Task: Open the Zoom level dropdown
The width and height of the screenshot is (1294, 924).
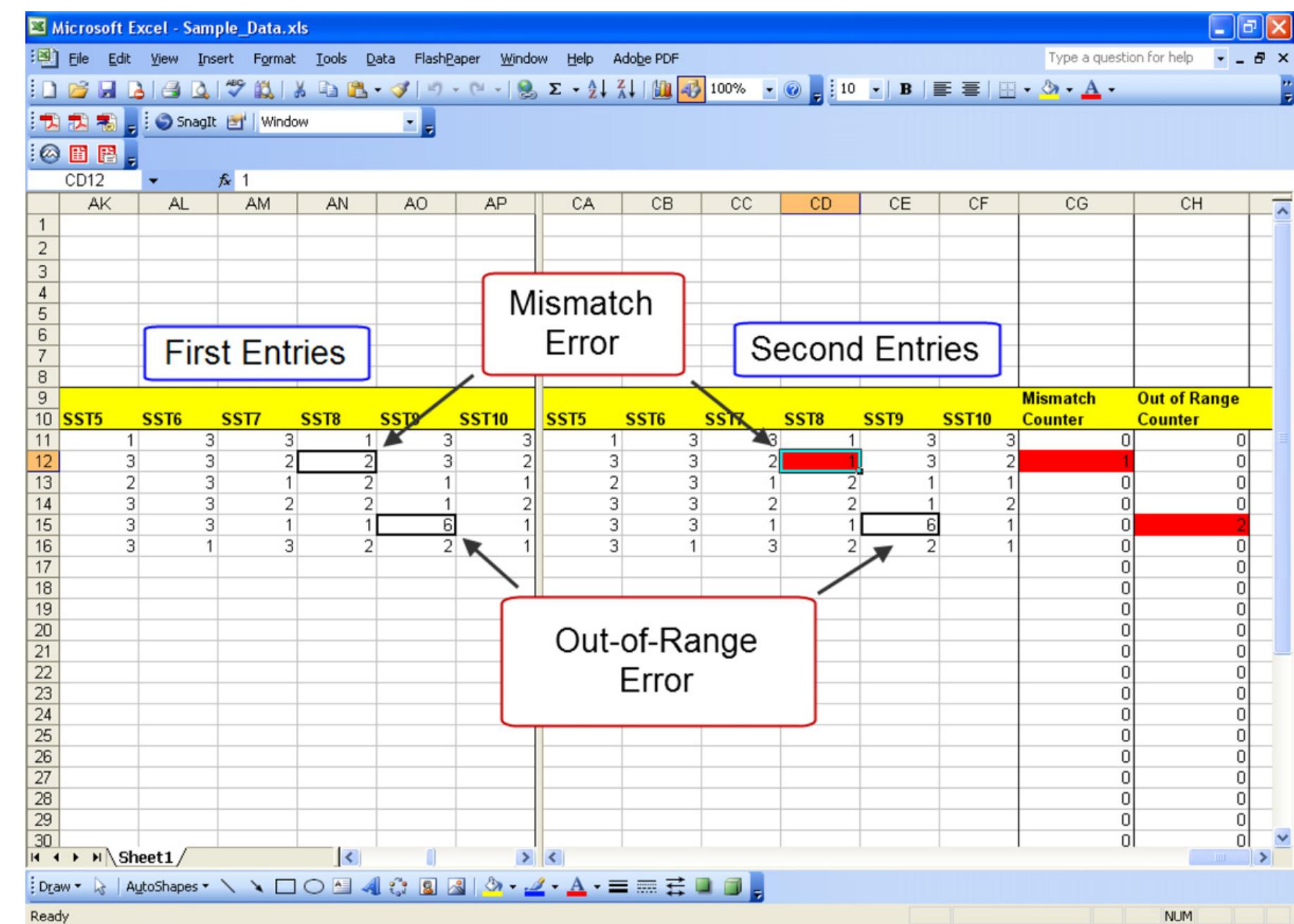Action: click(770, 89)
